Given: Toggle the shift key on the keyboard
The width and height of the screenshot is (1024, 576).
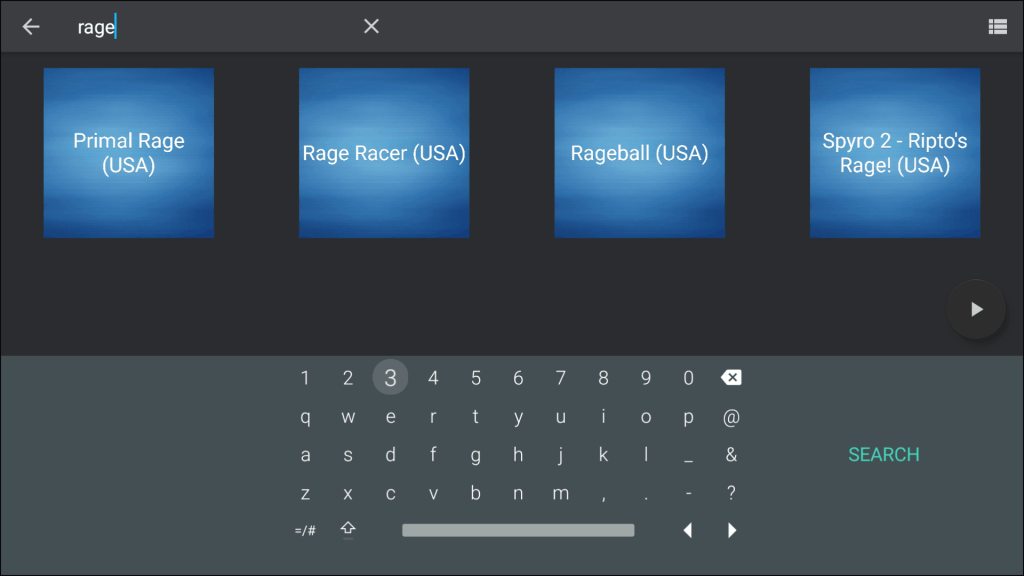Looking at the screenshot, I should [x=348, y=530].
